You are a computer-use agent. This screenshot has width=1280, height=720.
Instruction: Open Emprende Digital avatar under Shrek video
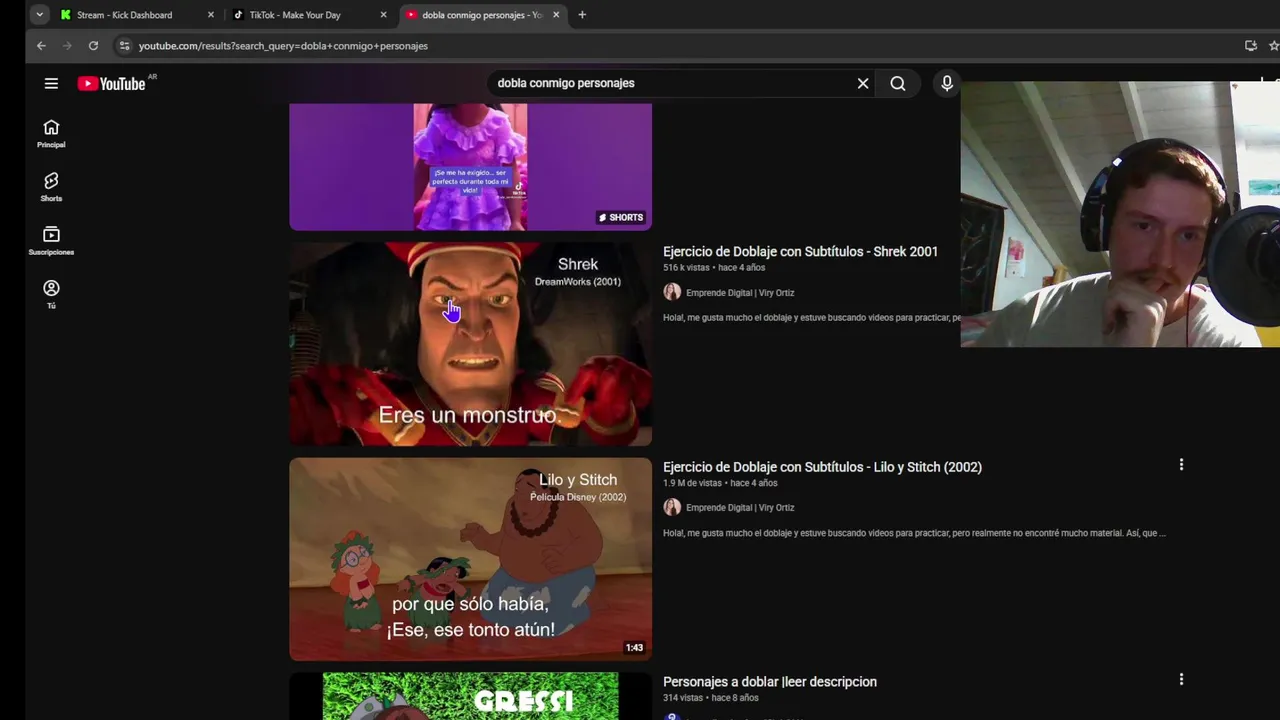pyautogui.click(x=672, y=292)
